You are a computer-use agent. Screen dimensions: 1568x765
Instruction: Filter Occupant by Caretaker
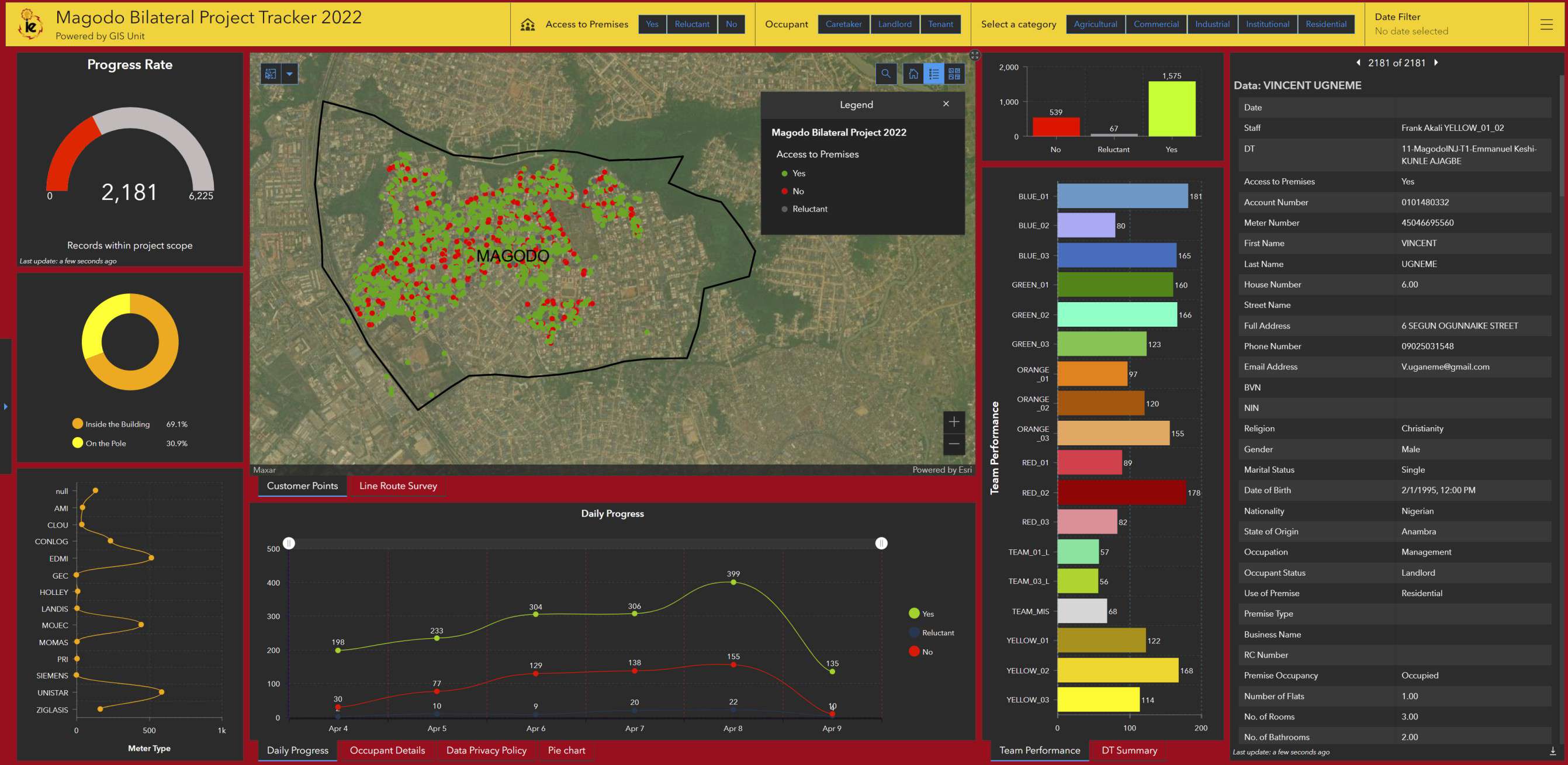(x=844, y=25)
